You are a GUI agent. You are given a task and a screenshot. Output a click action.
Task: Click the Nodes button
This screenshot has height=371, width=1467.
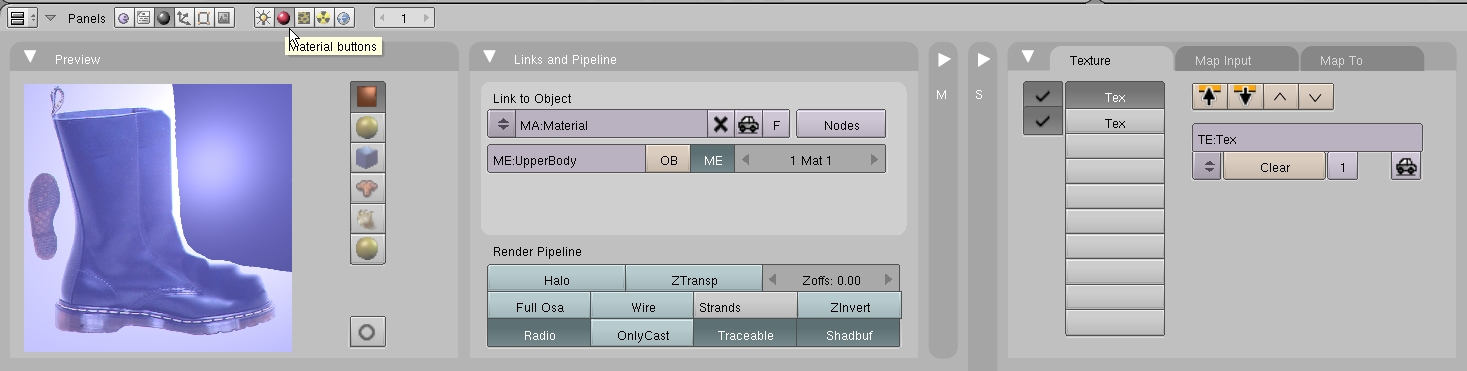(841, 125)
